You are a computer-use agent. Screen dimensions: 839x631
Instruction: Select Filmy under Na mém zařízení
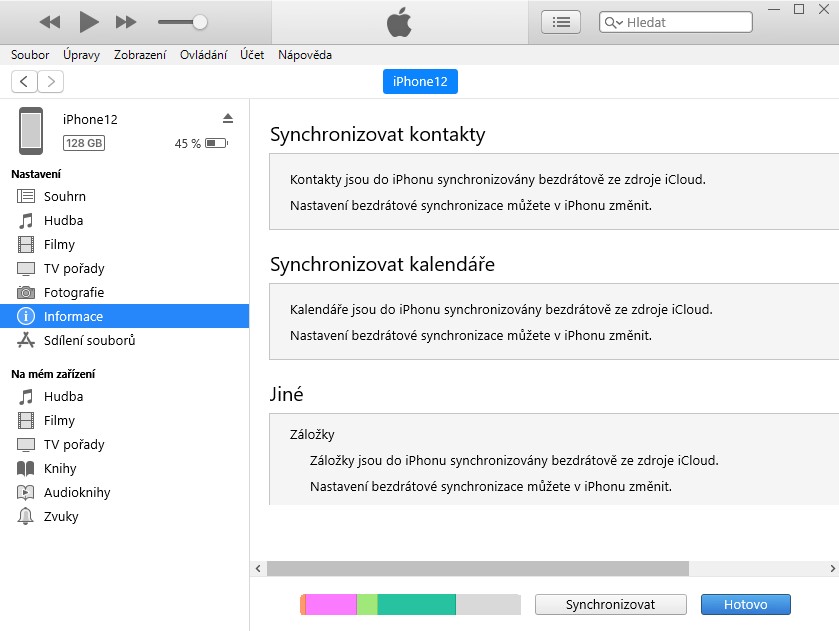coord(124,421)
